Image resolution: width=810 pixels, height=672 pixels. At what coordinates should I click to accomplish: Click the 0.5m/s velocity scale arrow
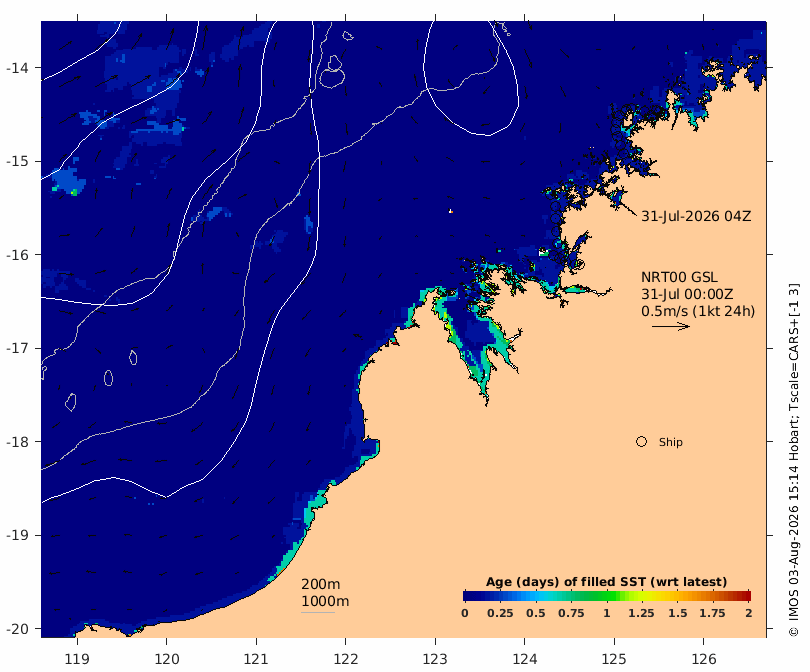[671, 326]
